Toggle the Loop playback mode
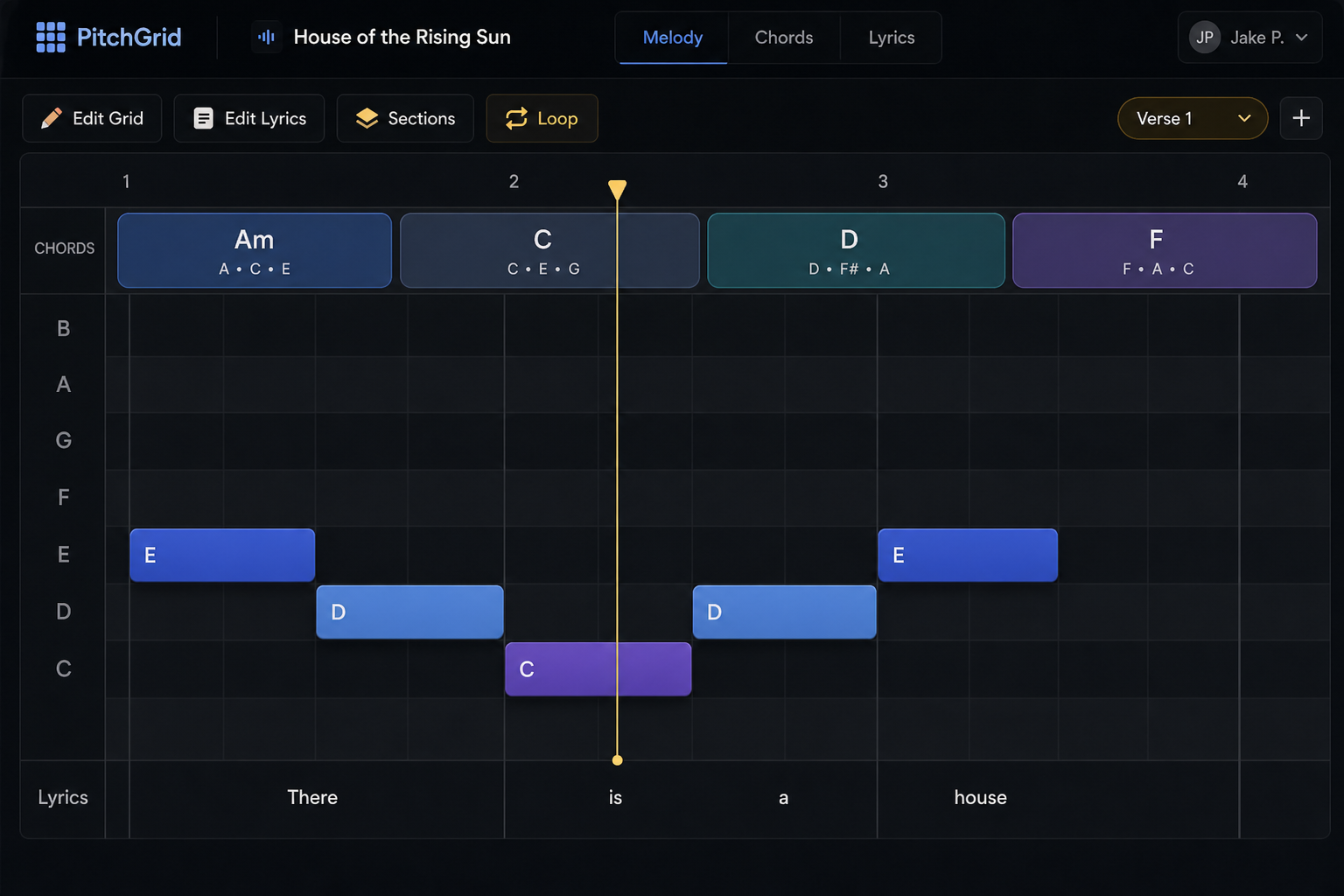The width and height of the screenshot is (1344, 896). 542,118
